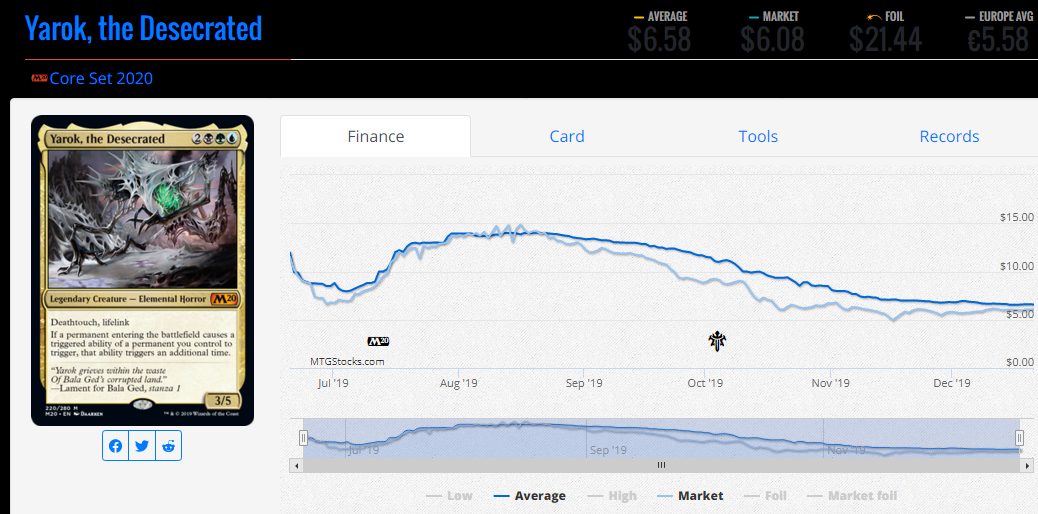Click the AVERAGE $6.58 price header
This screenshot has width=1038, height=514.
pos(659,32)
